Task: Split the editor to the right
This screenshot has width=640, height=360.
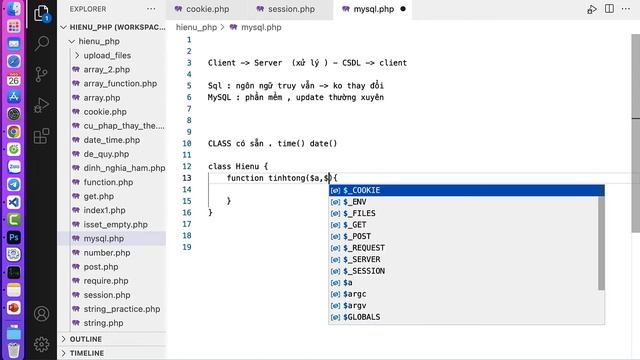Action: [x=609, y=9]
